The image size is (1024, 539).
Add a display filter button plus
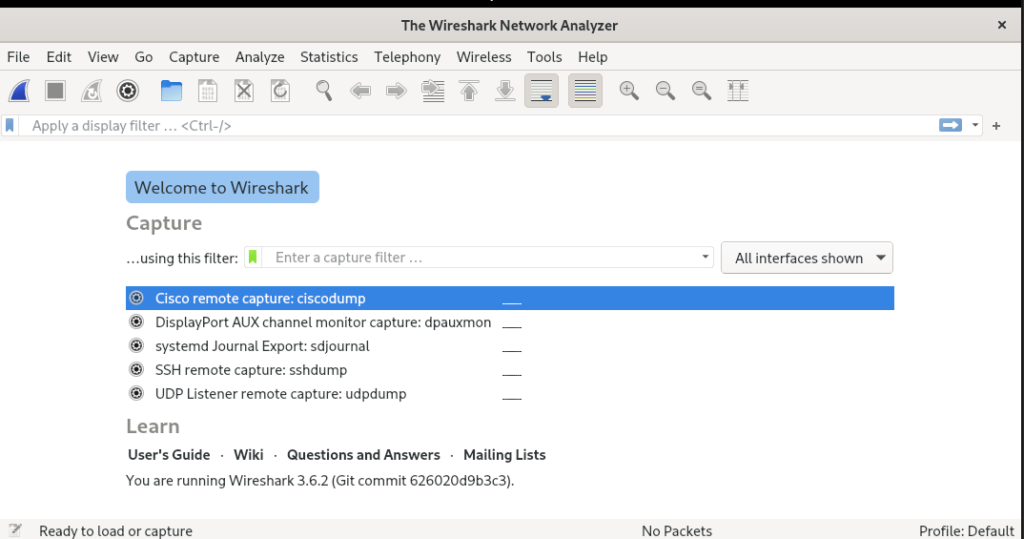(x=996, y=126)
